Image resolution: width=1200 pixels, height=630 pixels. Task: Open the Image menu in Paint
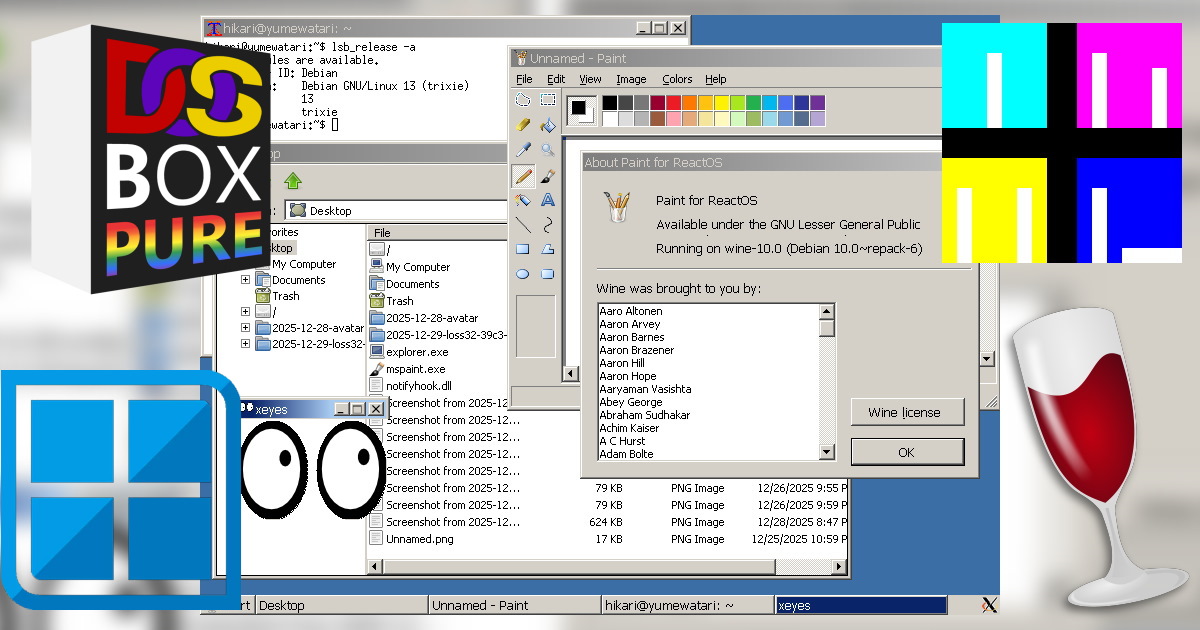click(632, 79)
